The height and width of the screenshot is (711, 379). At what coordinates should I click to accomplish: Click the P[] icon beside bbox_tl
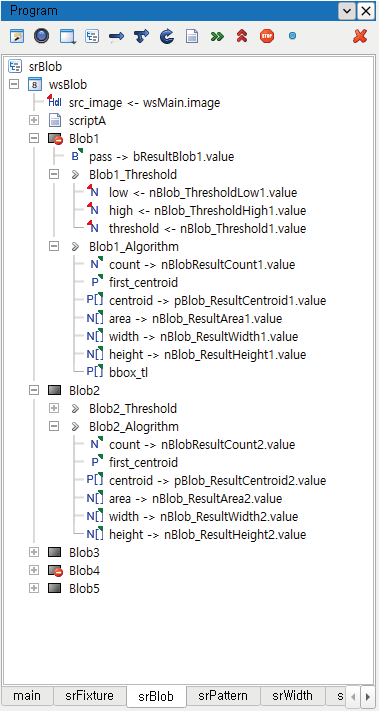point(95,372)
